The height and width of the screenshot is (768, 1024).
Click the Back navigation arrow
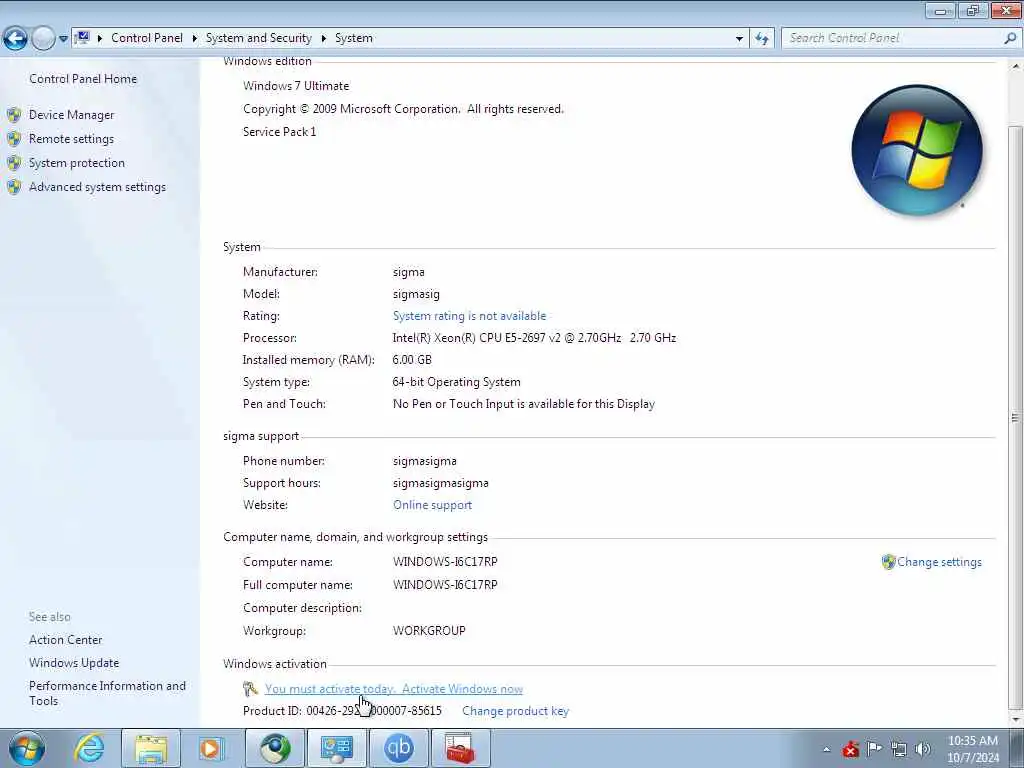pos(15,38)
